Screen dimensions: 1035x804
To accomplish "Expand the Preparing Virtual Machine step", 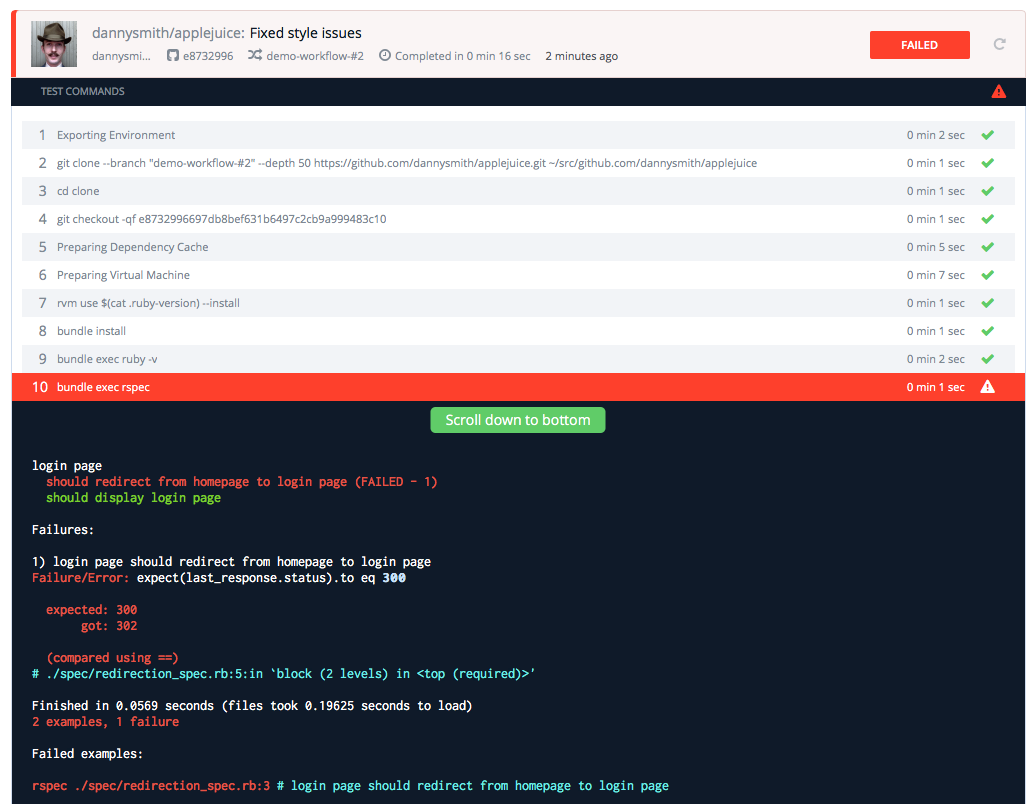I will tap(518, 275).
